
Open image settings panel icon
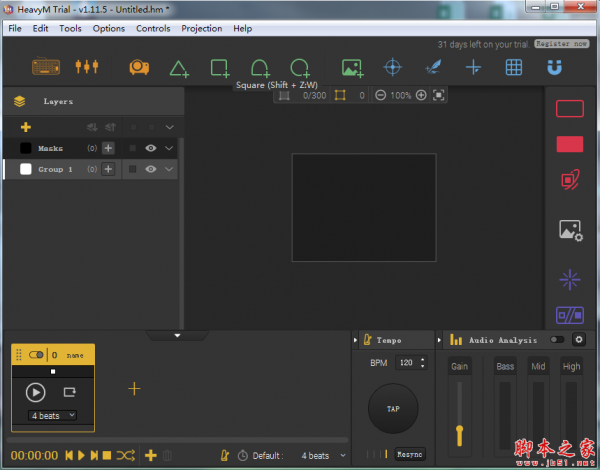coord(571,230)
